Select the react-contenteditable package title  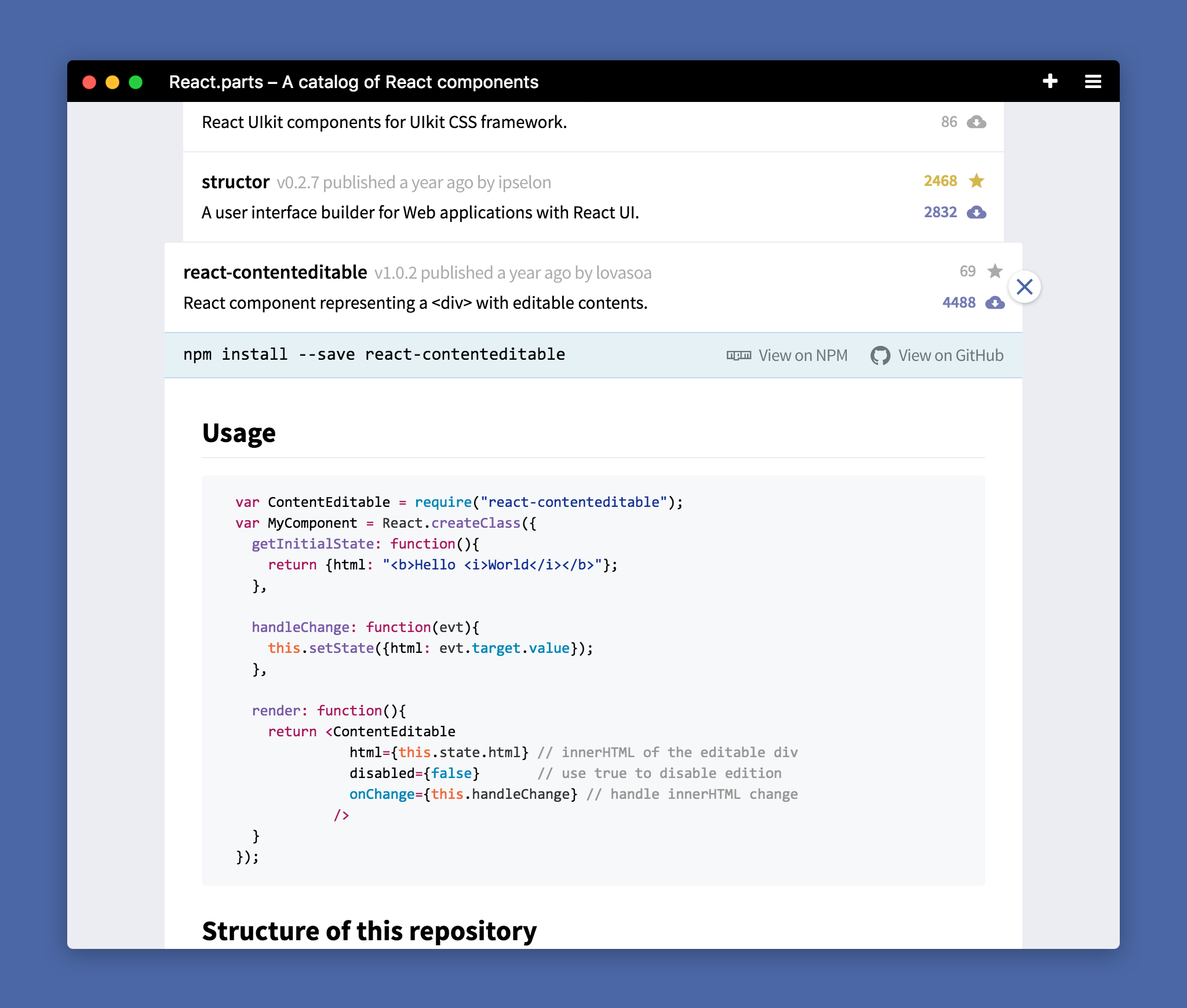coord(275,272)
